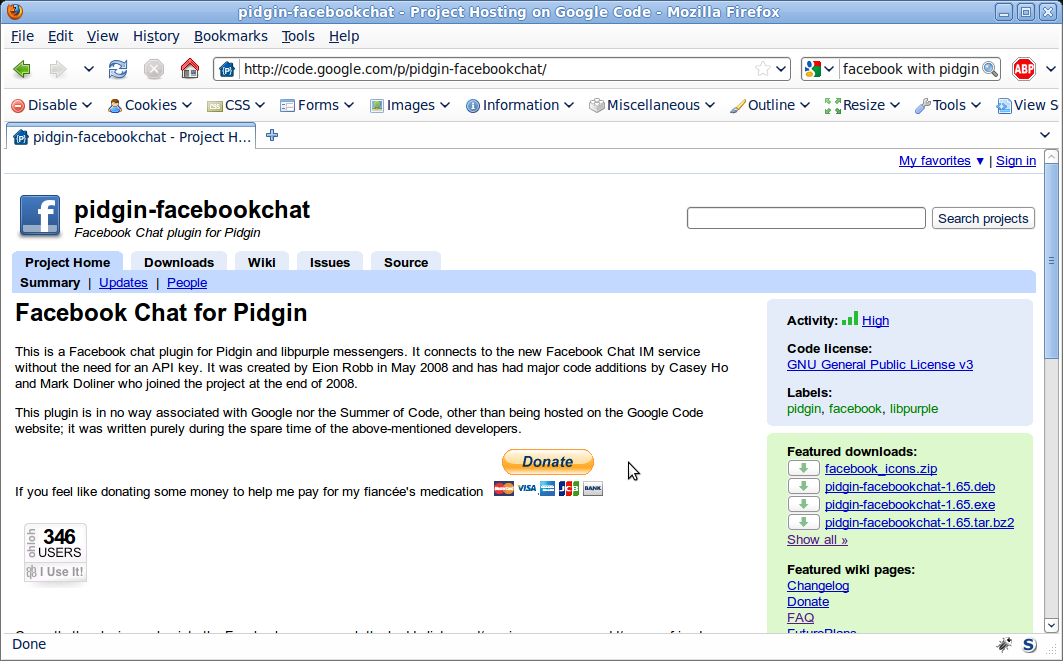Open the Resize toolbar menu
Viewport: 1063px width, 661px height.
tap(862, 105)
